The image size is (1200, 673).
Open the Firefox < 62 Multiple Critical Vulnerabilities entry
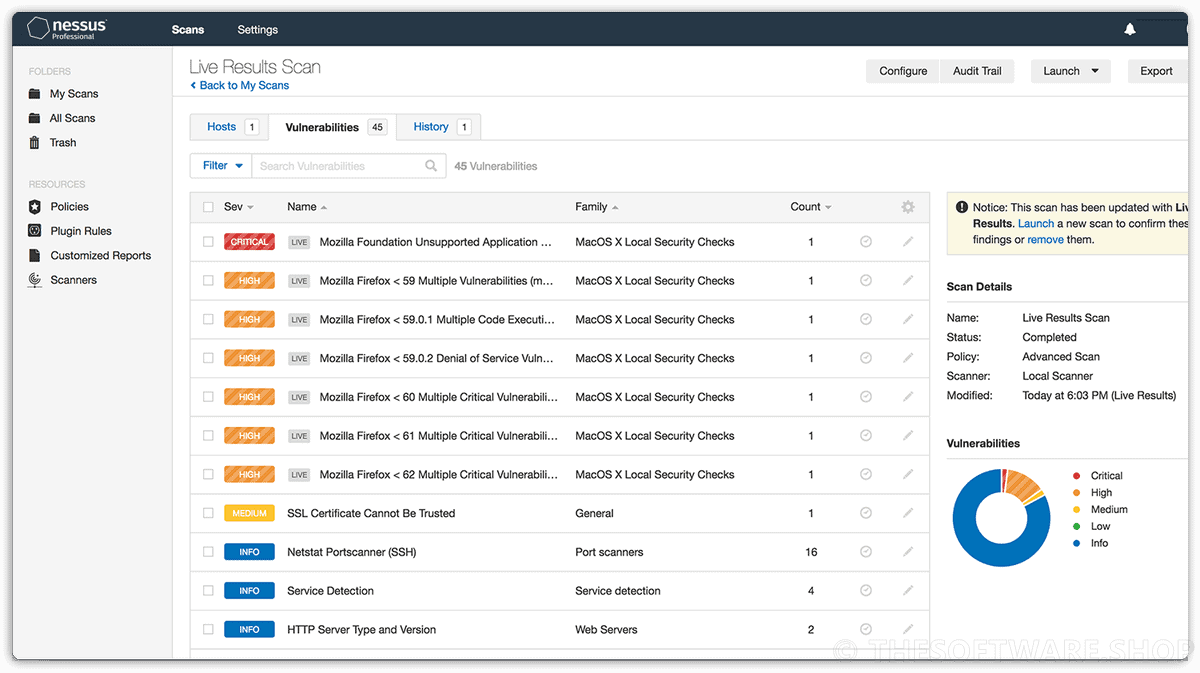438,475
